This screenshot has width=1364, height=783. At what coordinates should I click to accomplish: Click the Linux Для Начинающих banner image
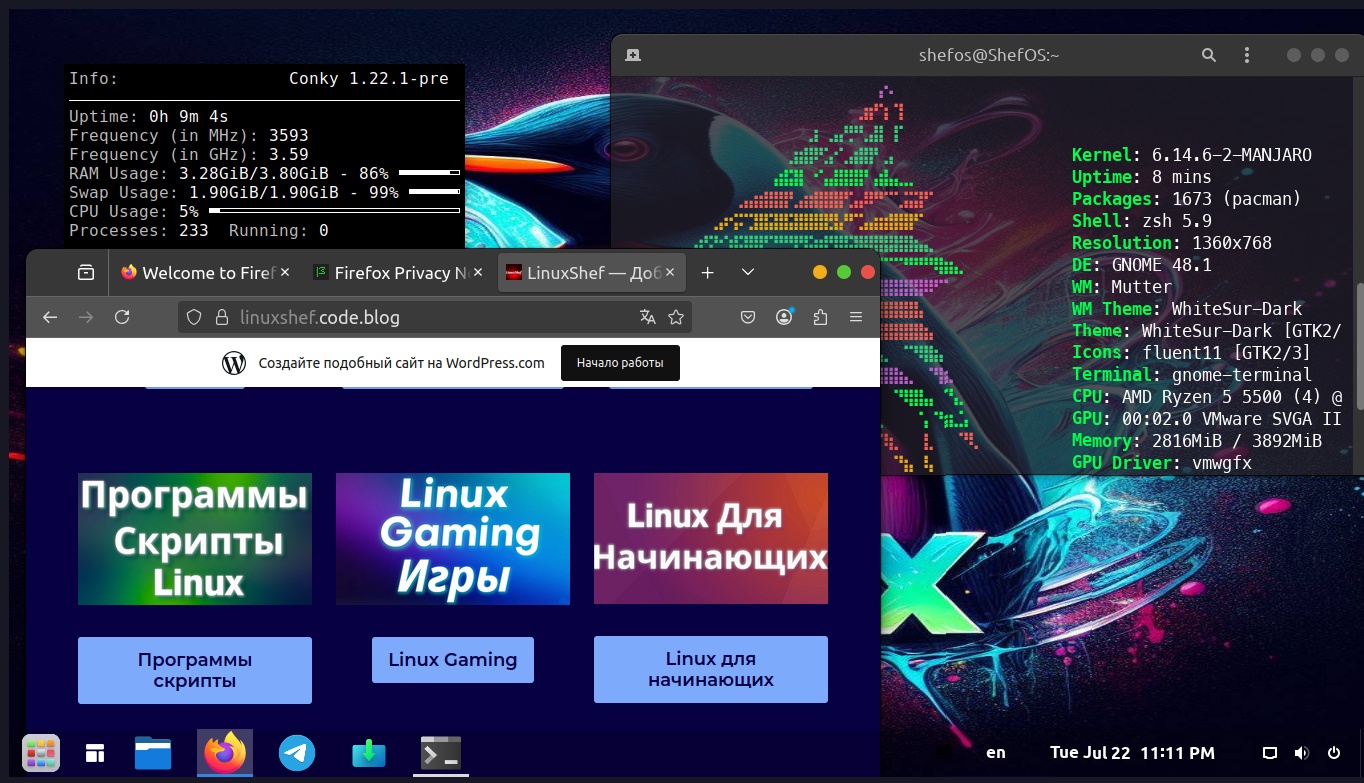pos(710,539)
